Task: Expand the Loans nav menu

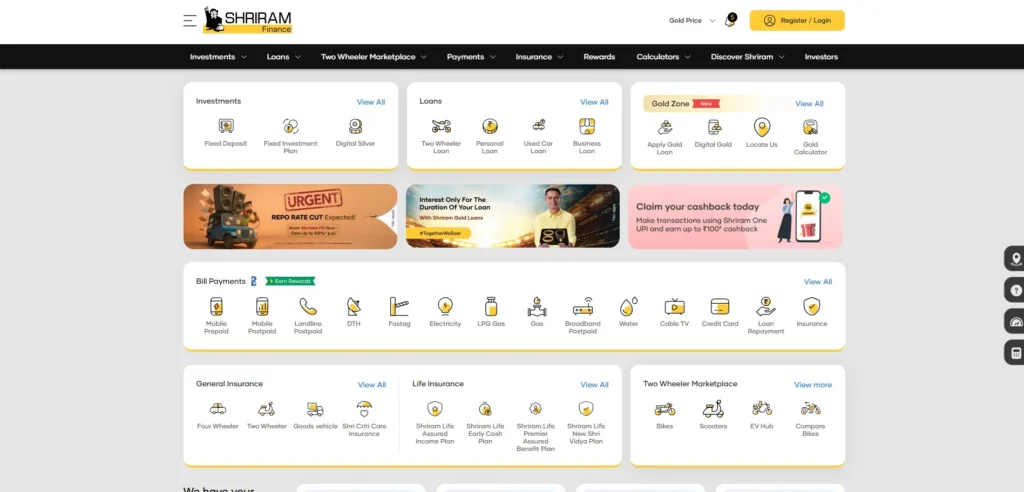Action: click(283, 57)
